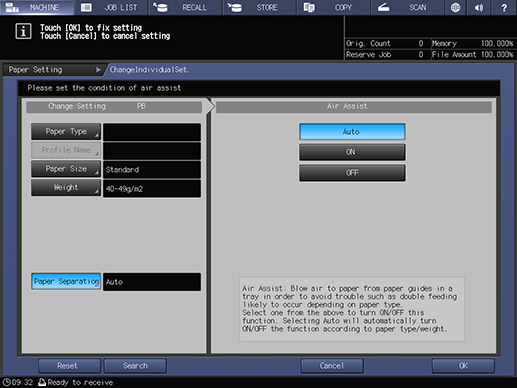Click the Ready to receive status icon
The image size is (517, 388).
coord(42,382)
